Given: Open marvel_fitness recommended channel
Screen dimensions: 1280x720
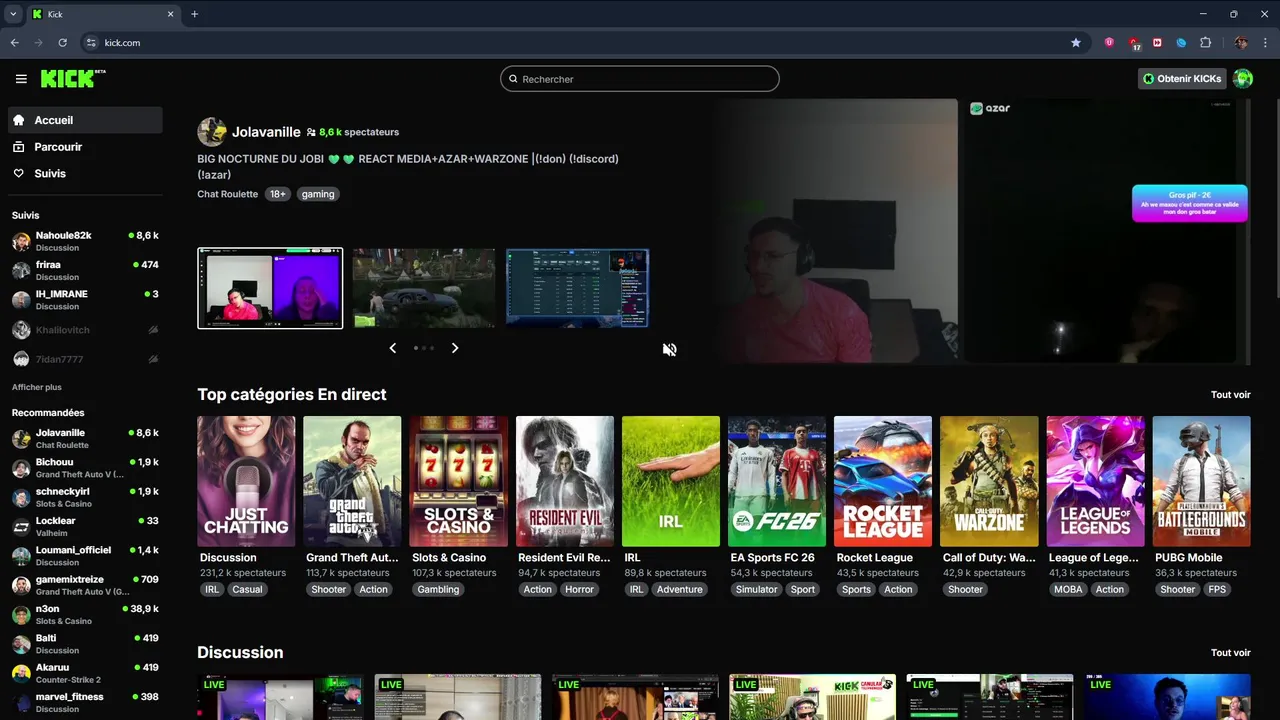Looking at the screenshot, I should [85, 702].
